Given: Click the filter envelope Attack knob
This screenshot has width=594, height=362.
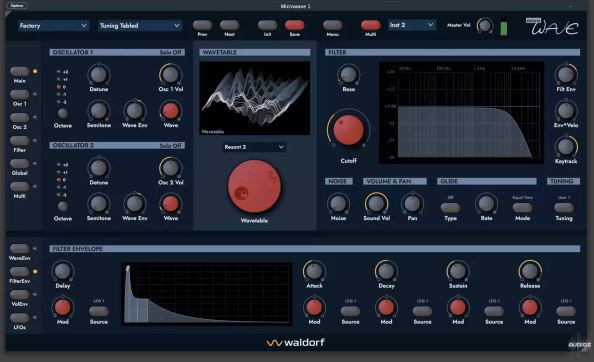Looking at the screenshot, I should (x=314, y=271).
